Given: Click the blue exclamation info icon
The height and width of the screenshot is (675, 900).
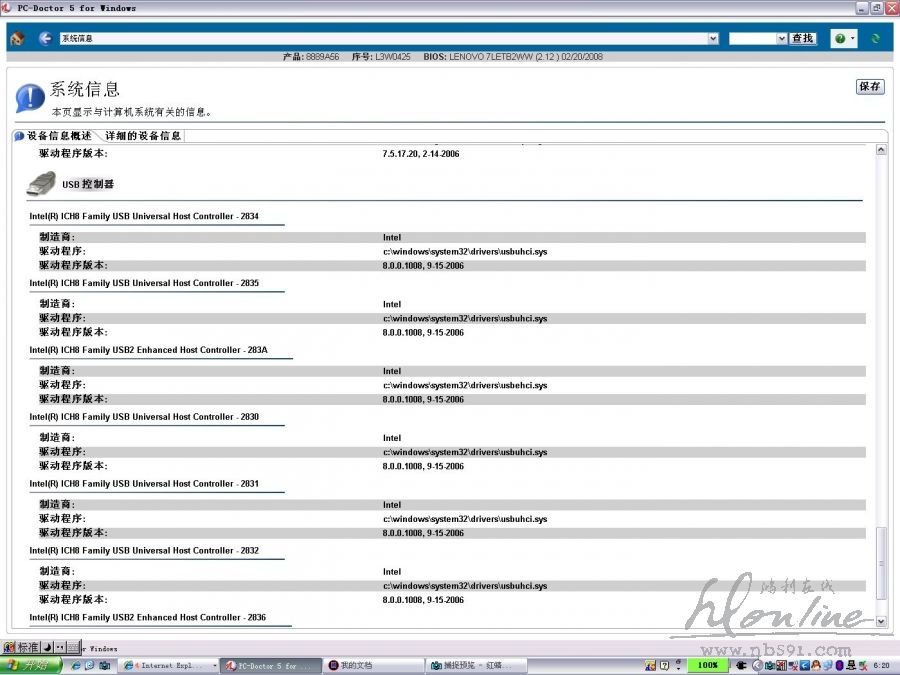Looking at the screenshot, I should pyautogui.click(x=29, y=98).
